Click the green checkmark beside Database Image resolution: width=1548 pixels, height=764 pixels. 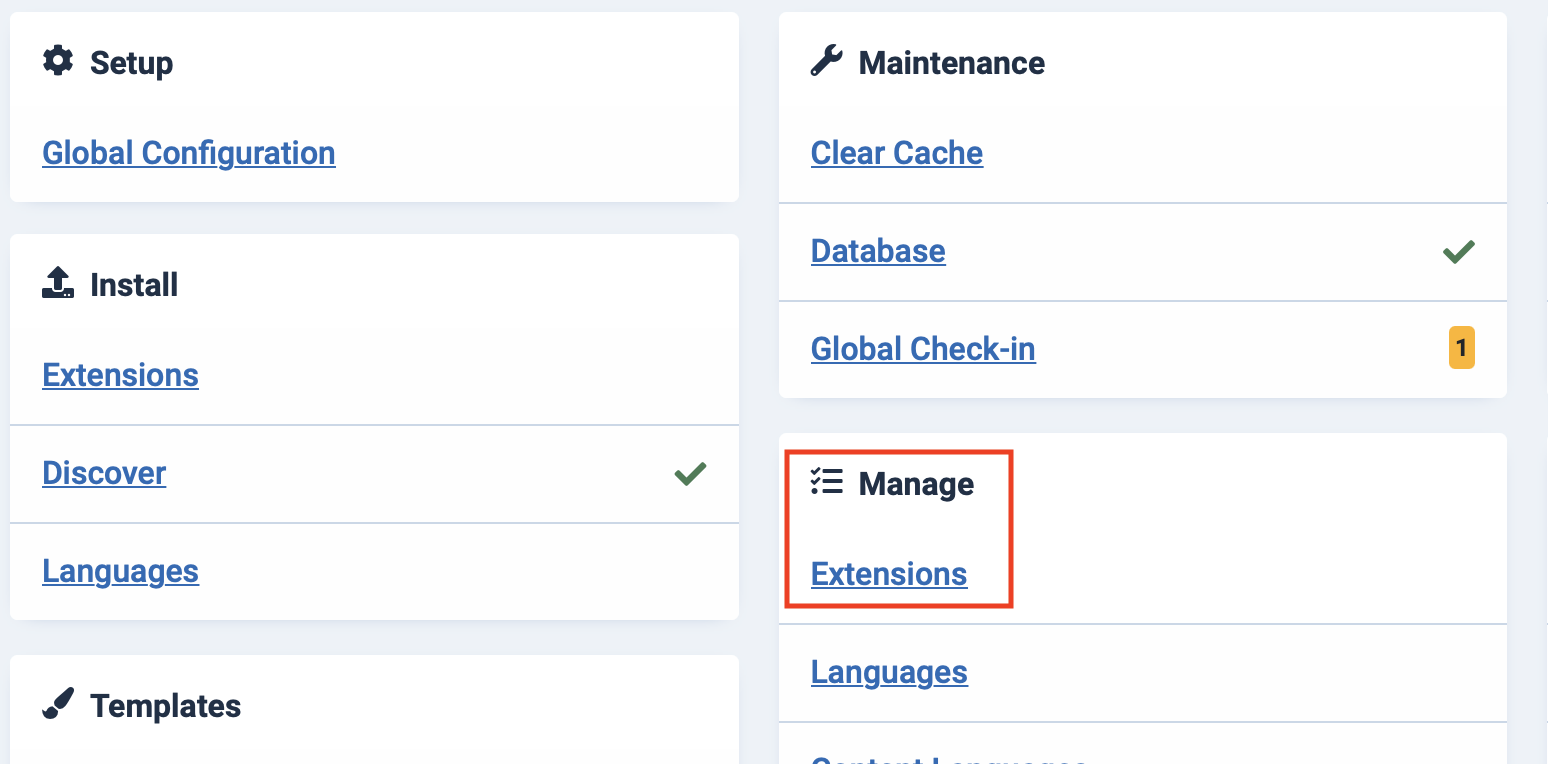click(x=1459, y=251)
